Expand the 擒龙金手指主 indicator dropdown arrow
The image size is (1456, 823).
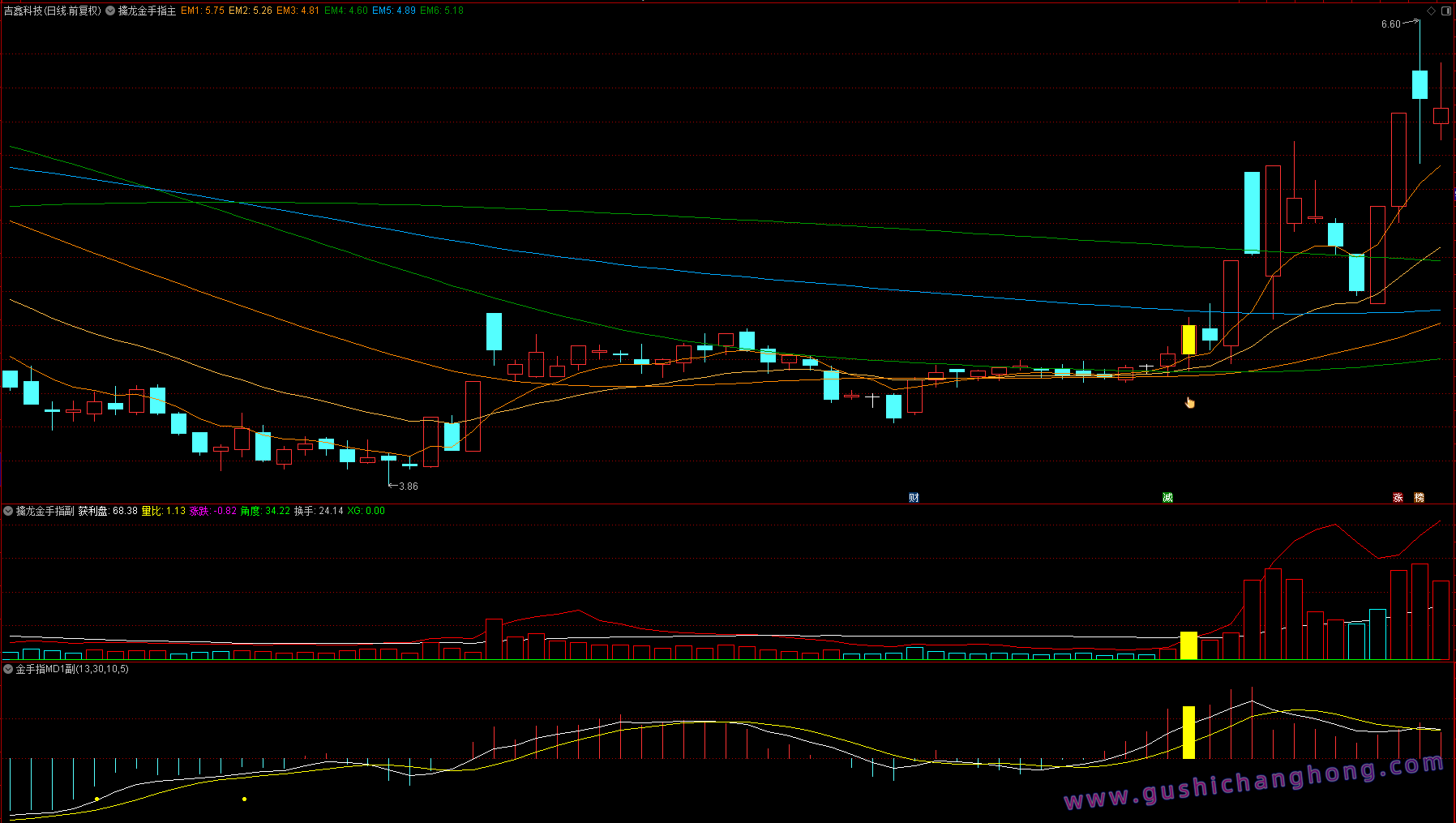pyautogui.click(x=110, y=11)
